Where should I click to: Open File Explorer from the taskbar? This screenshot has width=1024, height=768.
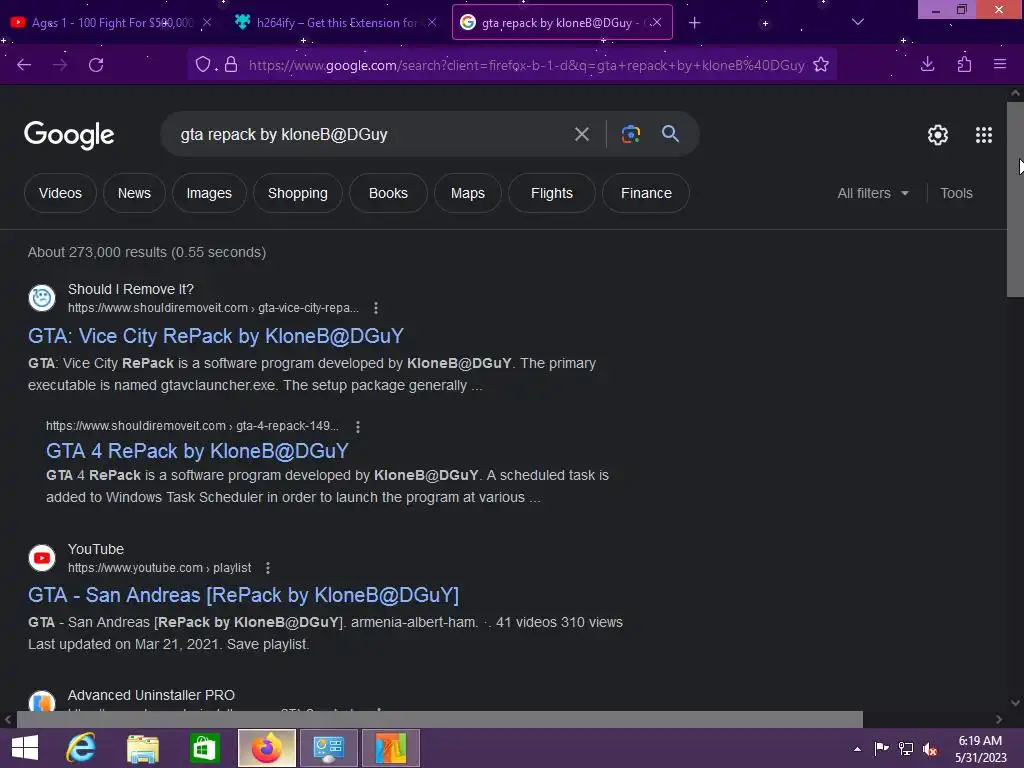coord(143,748)
